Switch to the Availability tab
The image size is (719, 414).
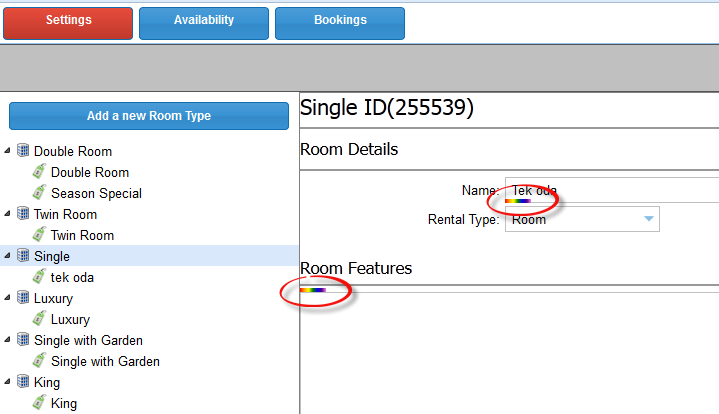[203, 22]
